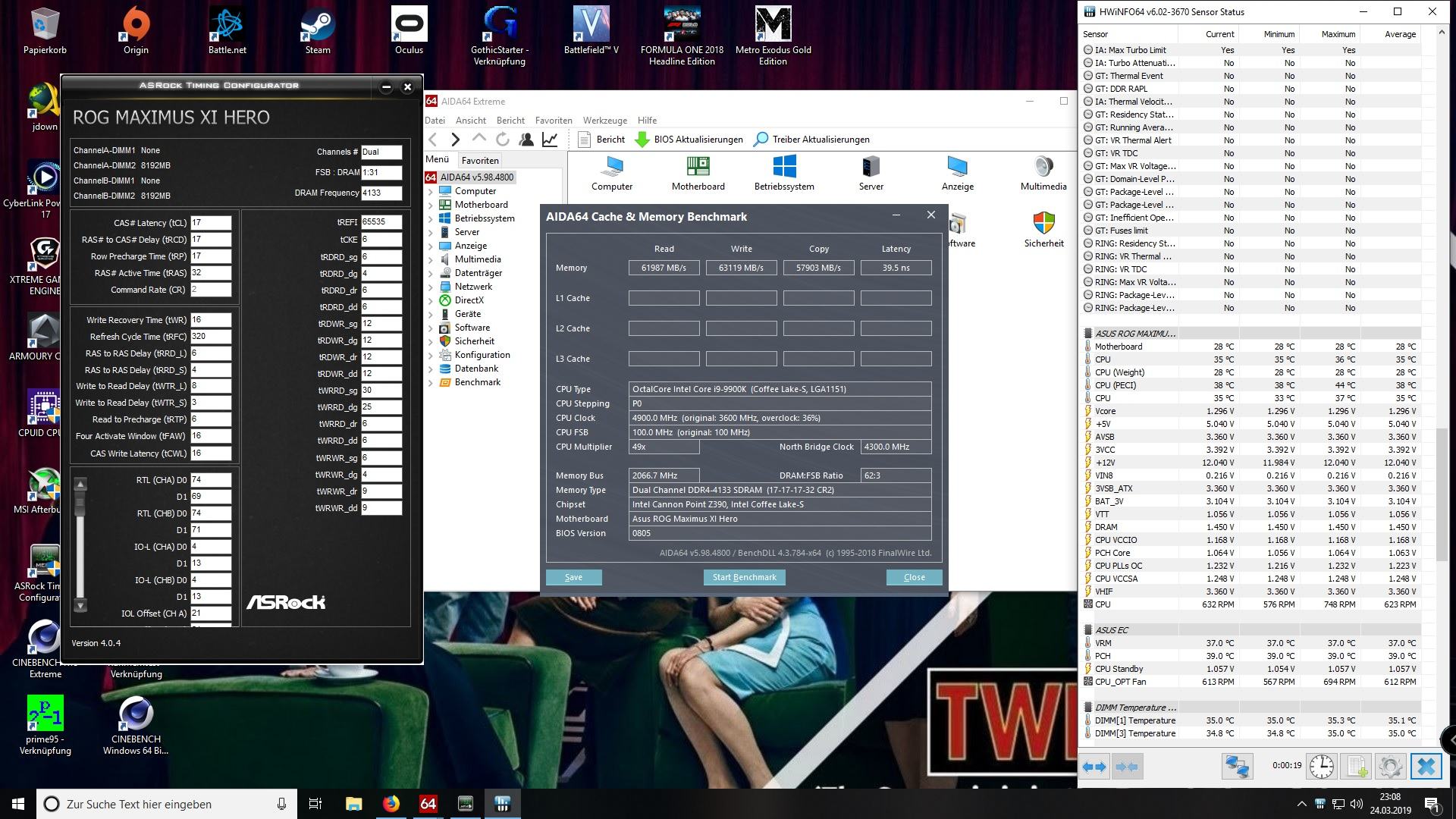Click Start Benchmark button
The width and height of the screenshot is (1456, 819).
point(744,577)
